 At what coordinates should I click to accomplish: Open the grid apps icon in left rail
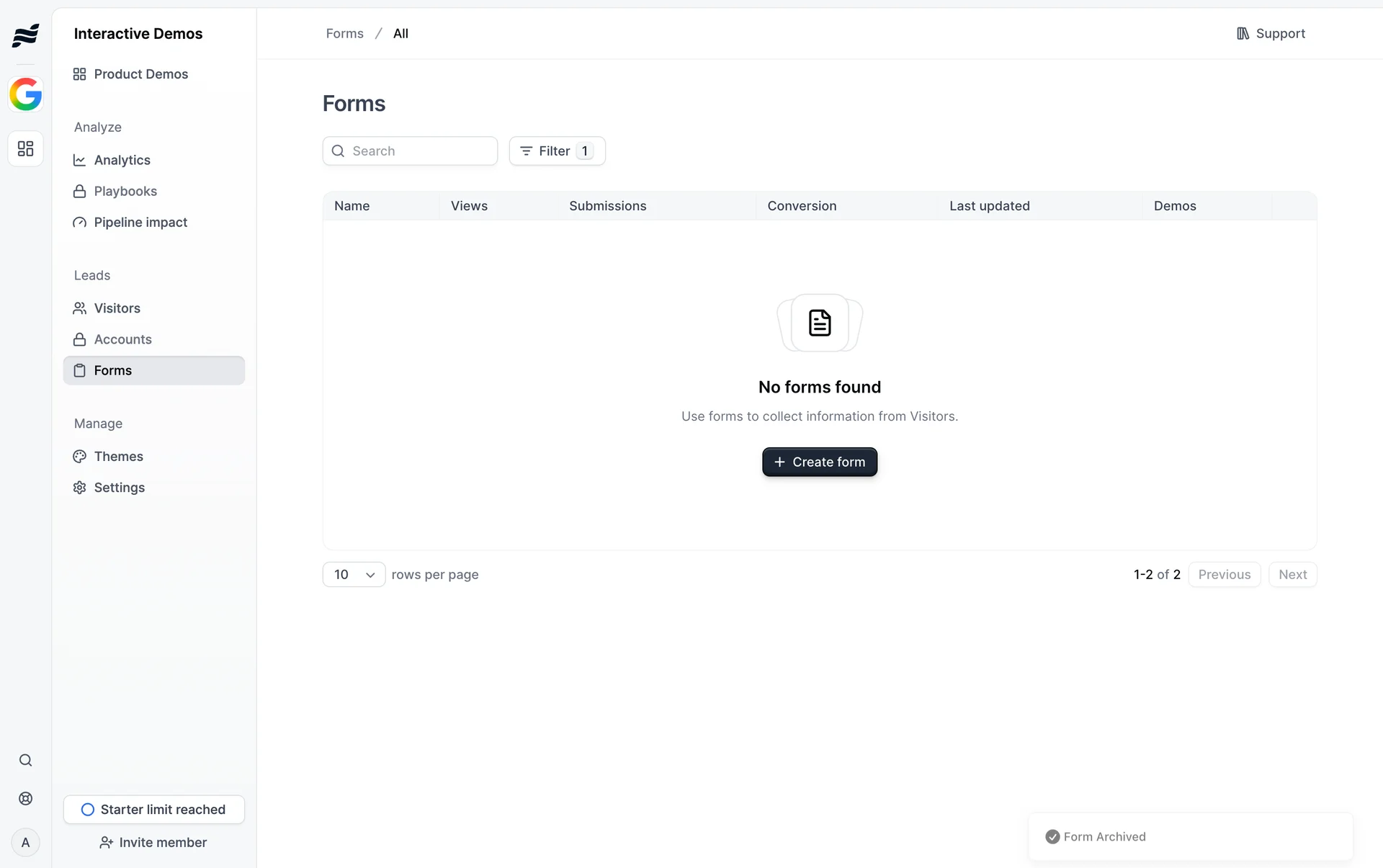tap(25, 148)
